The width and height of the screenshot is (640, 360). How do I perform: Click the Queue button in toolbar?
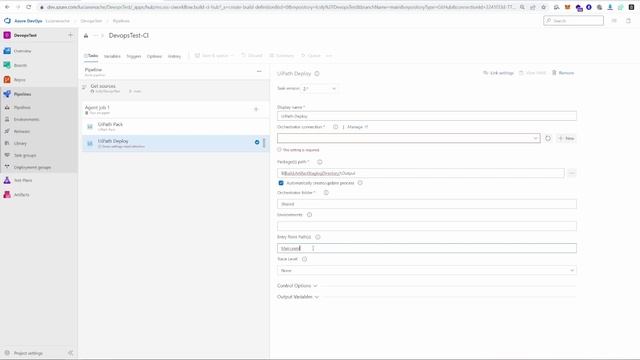311,56
